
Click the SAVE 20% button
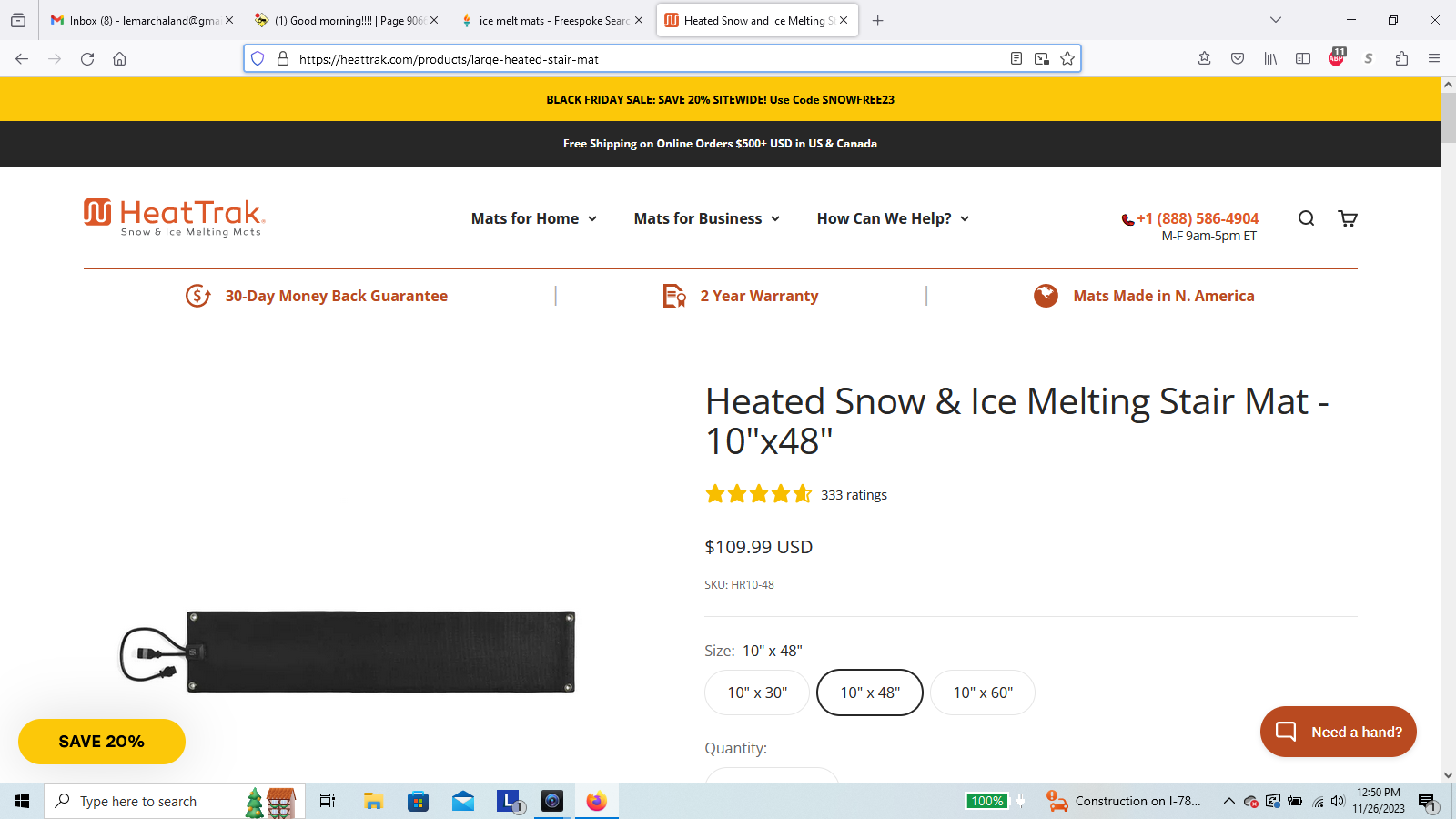tap(102, 742)
